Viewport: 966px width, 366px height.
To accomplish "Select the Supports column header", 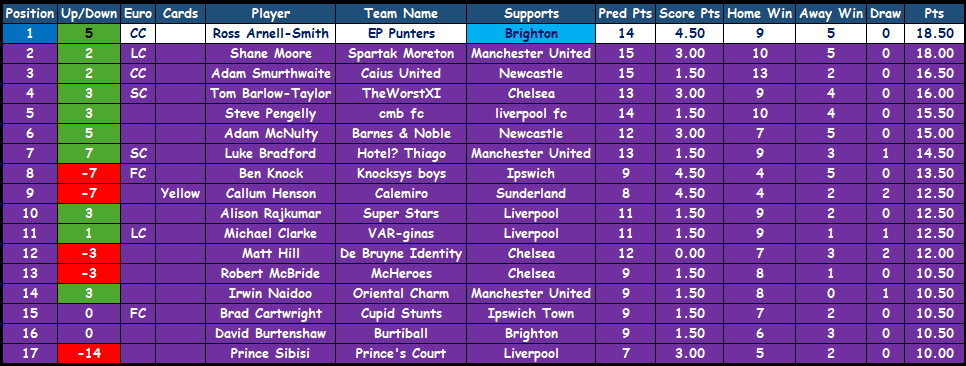I will coord(531,14).
